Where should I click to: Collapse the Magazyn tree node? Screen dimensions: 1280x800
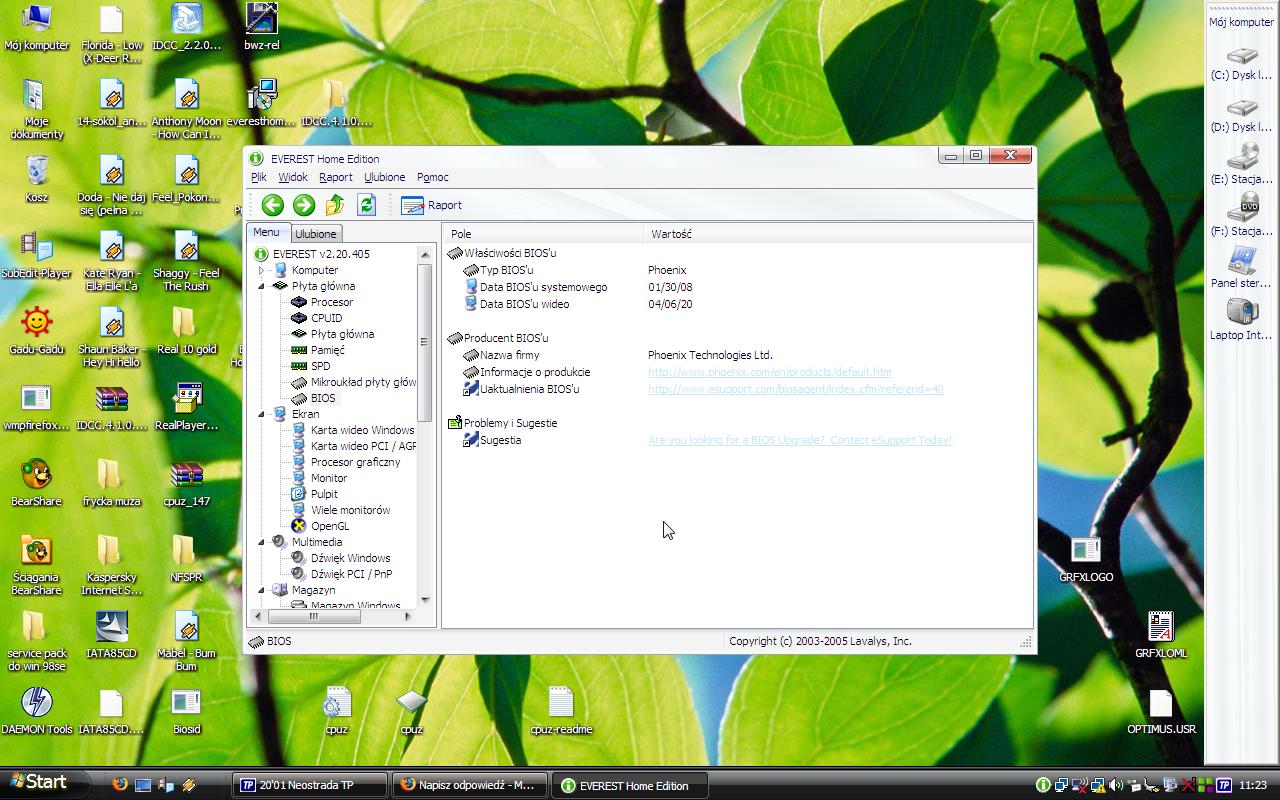click(x=262, y=590)
